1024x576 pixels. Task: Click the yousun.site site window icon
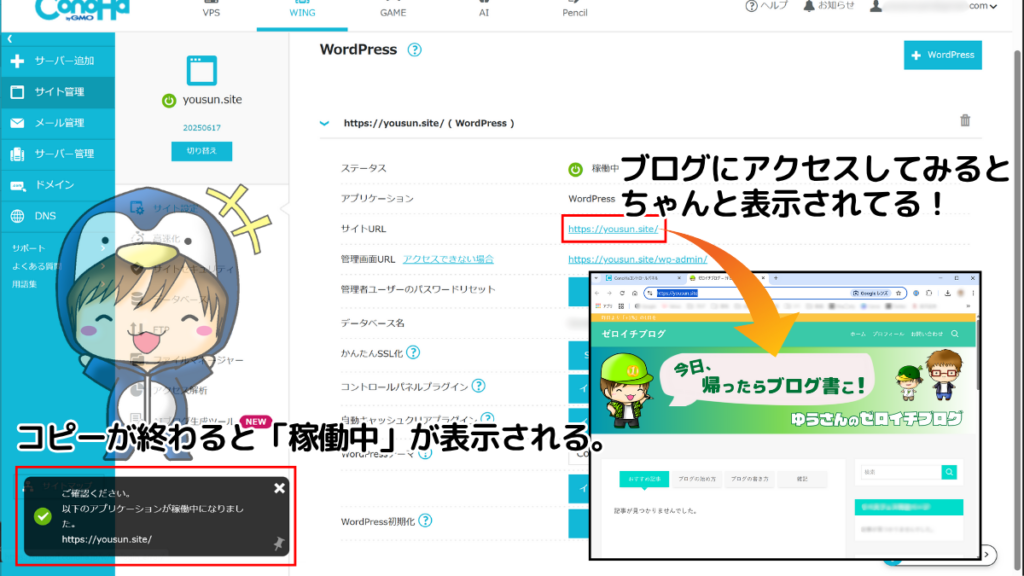coord(202,71)
